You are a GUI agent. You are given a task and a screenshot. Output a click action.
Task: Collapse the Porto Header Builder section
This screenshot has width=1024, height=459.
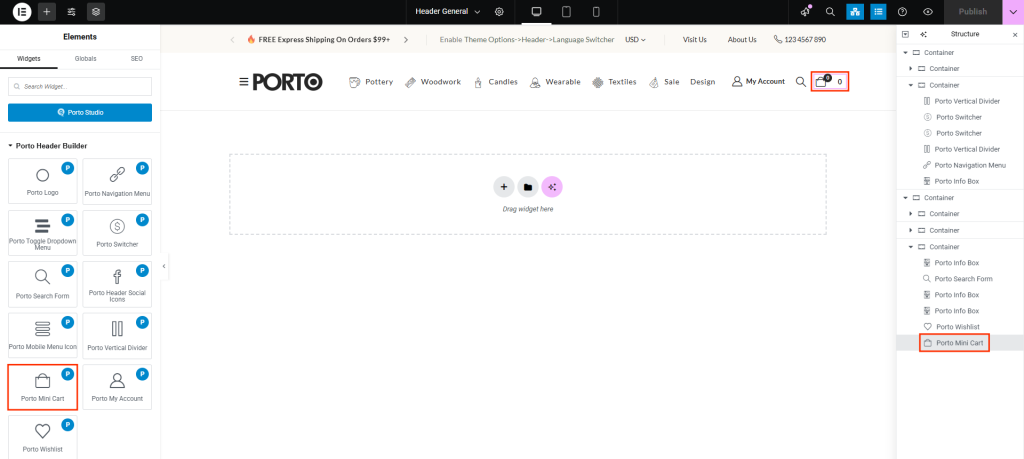11,146
